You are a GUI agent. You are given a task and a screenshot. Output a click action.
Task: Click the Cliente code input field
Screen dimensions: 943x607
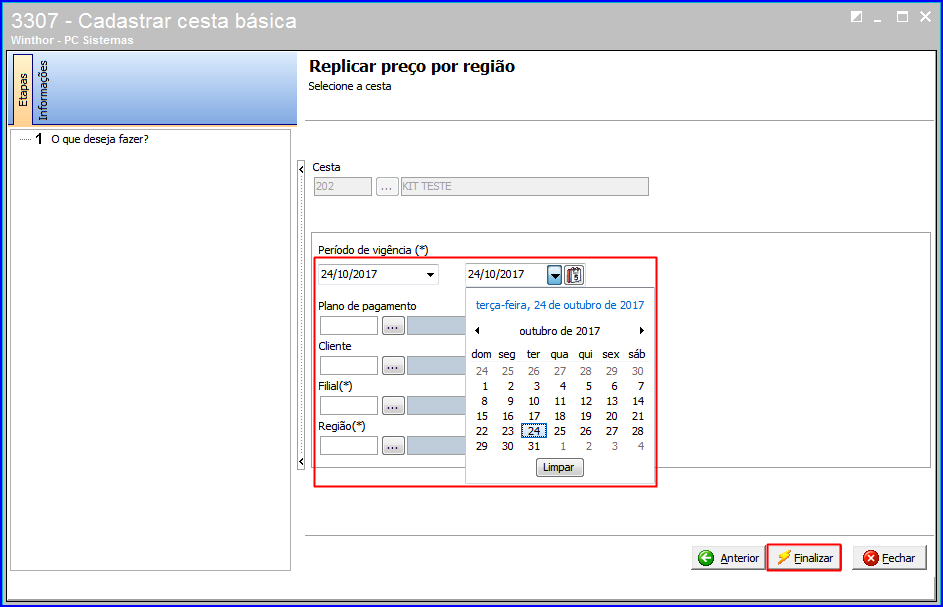tap(349, 366)
